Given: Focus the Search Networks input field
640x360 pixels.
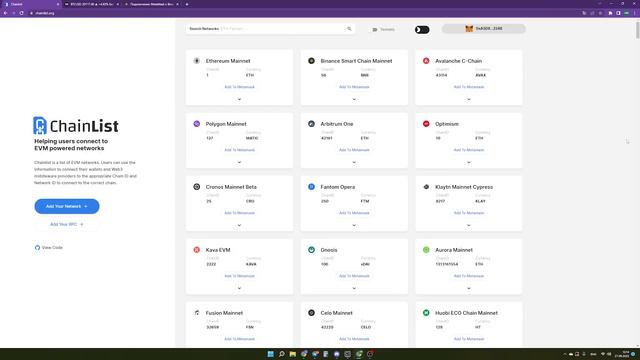Looking at the screenshot, I should tap(269, 29).
